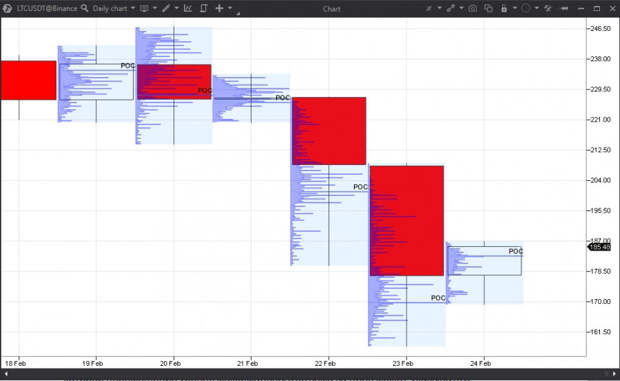
Task: Click the right arrow of horizontal scrollbar
Action: click(614, 373)
